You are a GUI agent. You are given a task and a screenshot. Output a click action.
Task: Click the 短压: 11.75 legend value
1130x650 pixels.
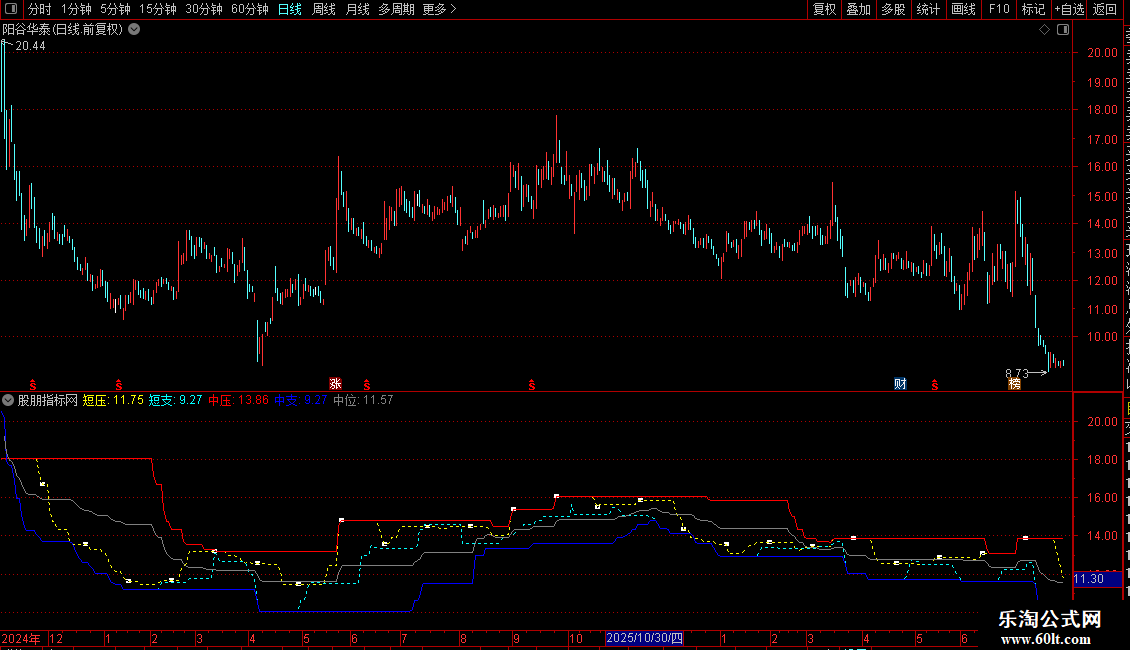113,400
